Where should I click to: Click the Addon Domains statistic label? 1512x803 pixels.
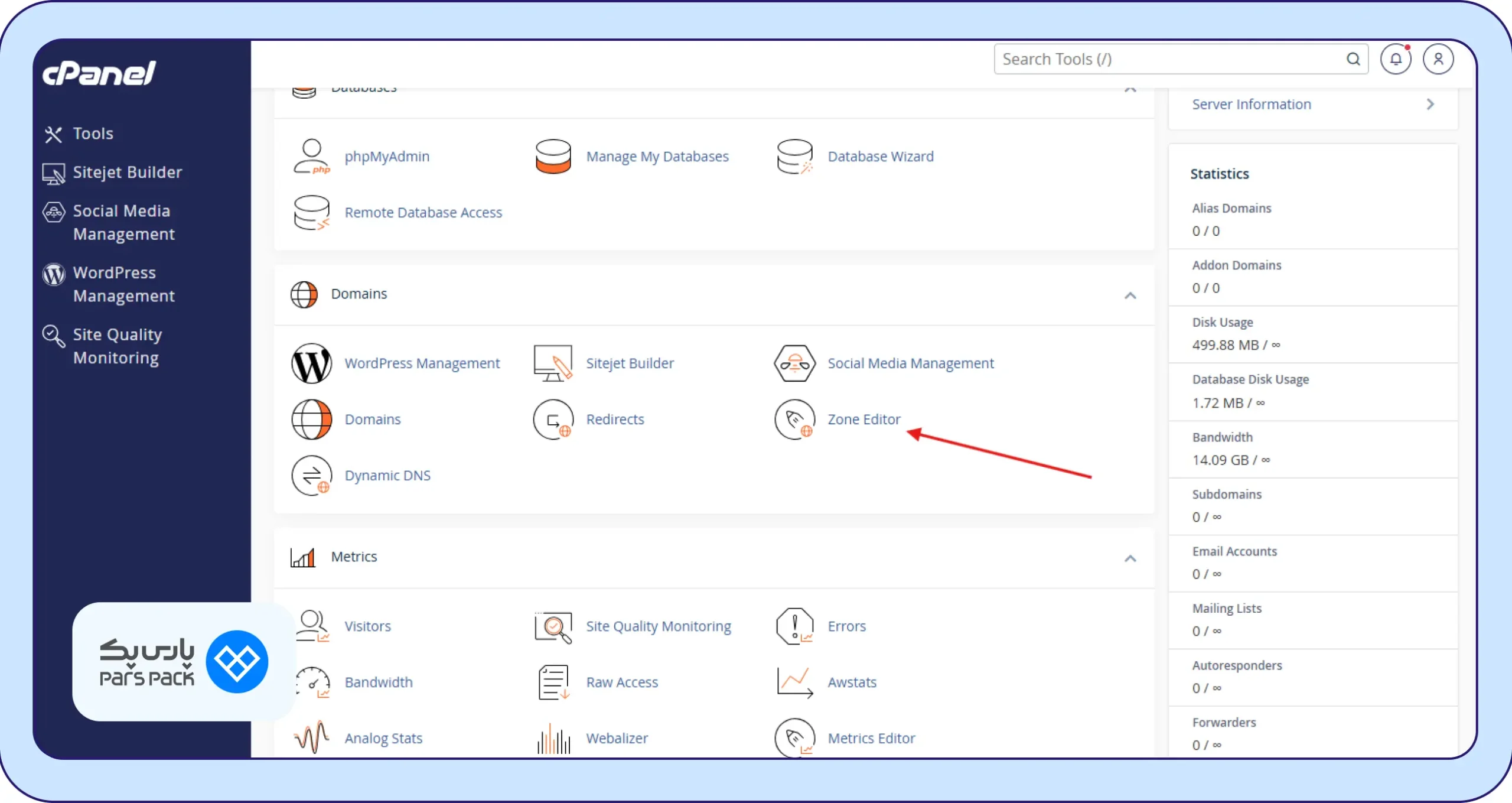(x=1237, y=266)
